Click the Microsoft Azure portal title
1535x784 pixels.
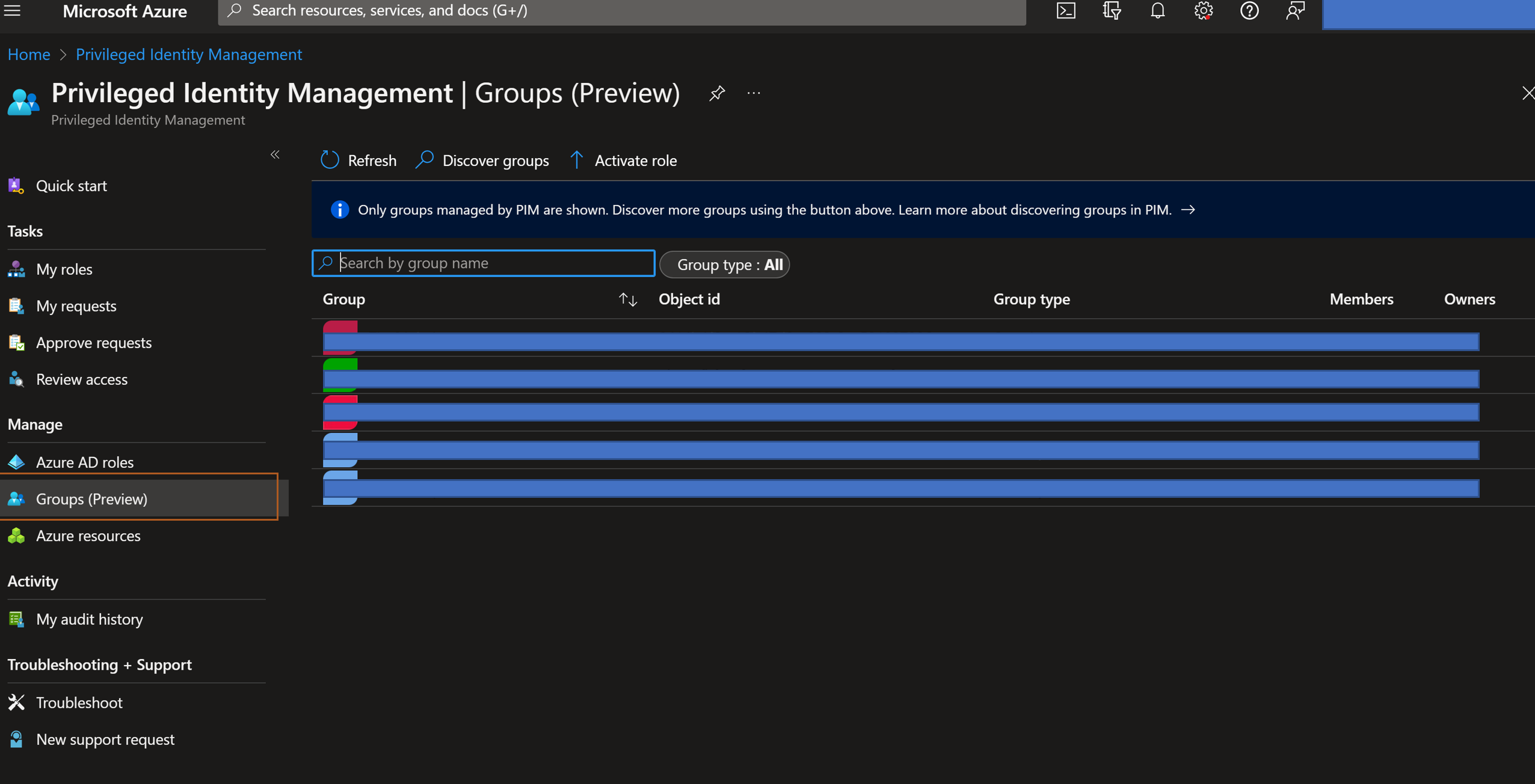[x=125, y=11]
